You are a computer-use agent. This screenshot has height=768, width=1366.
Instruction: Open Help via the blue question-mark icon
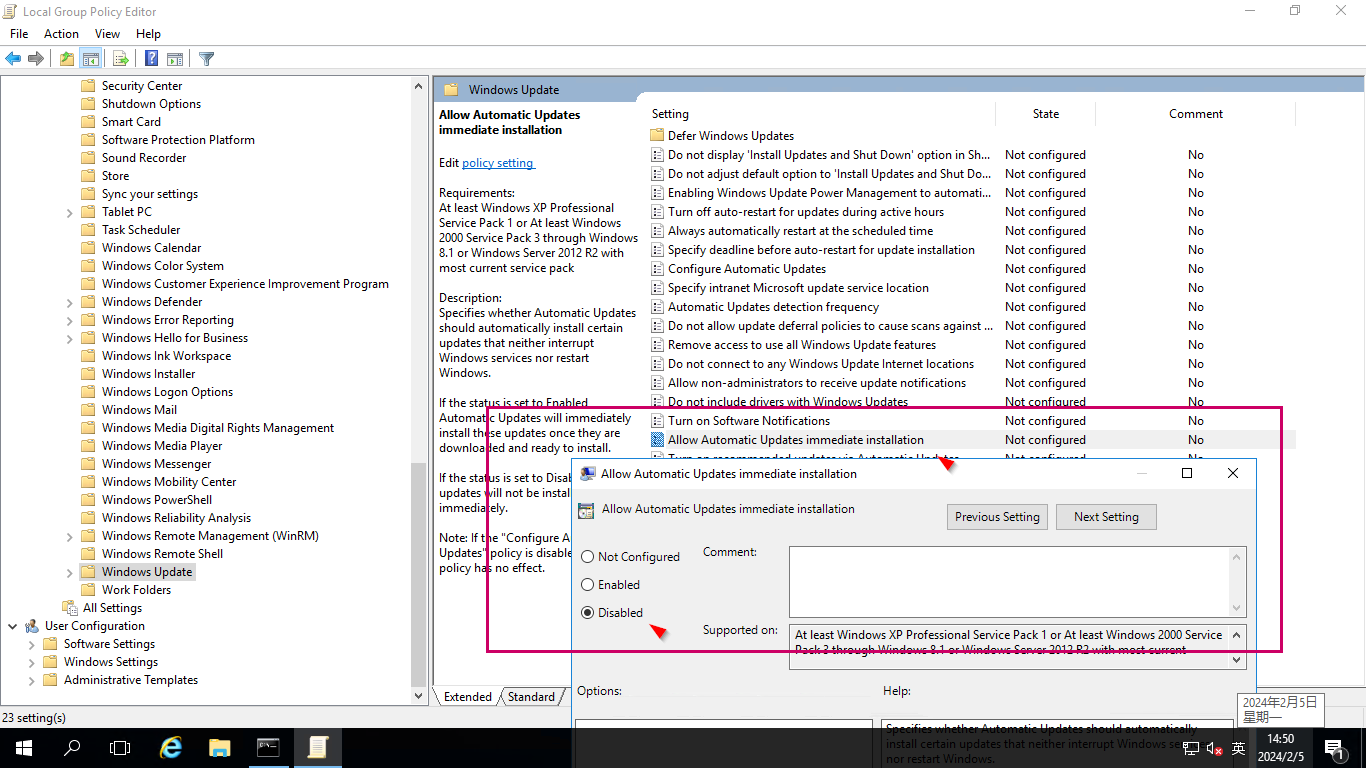tap(151, 59)
